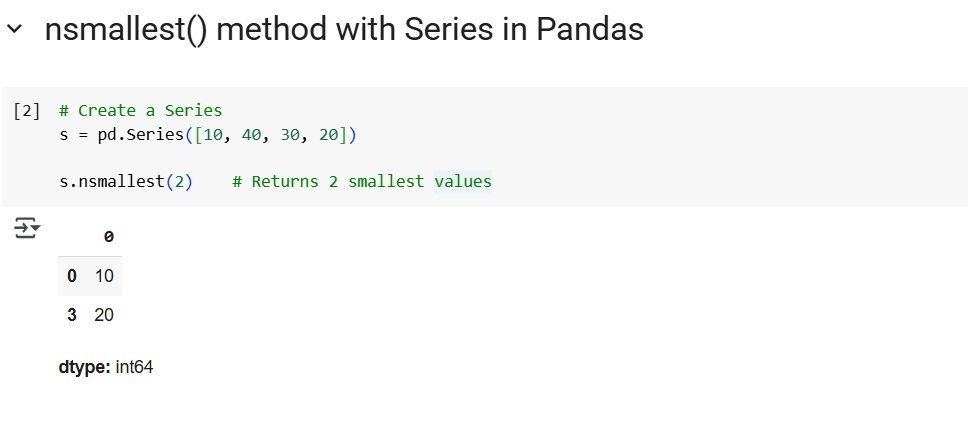The height and width of the screenshot is (432, 968).
Task: Select the output value 20
Action: 105,315
